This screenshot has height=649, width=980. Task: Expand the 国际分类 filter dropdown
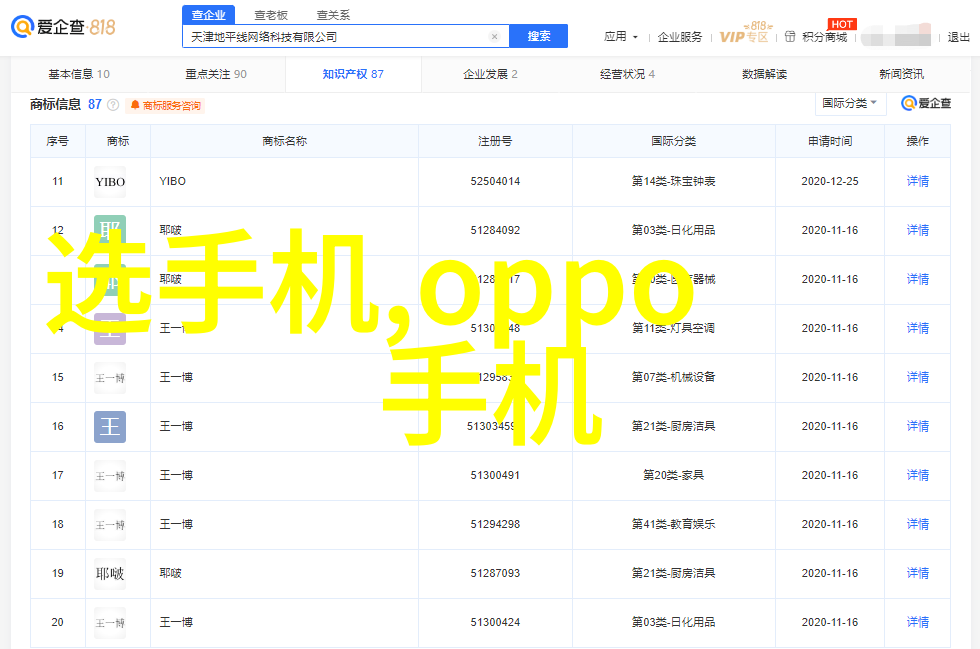point(850,103)
